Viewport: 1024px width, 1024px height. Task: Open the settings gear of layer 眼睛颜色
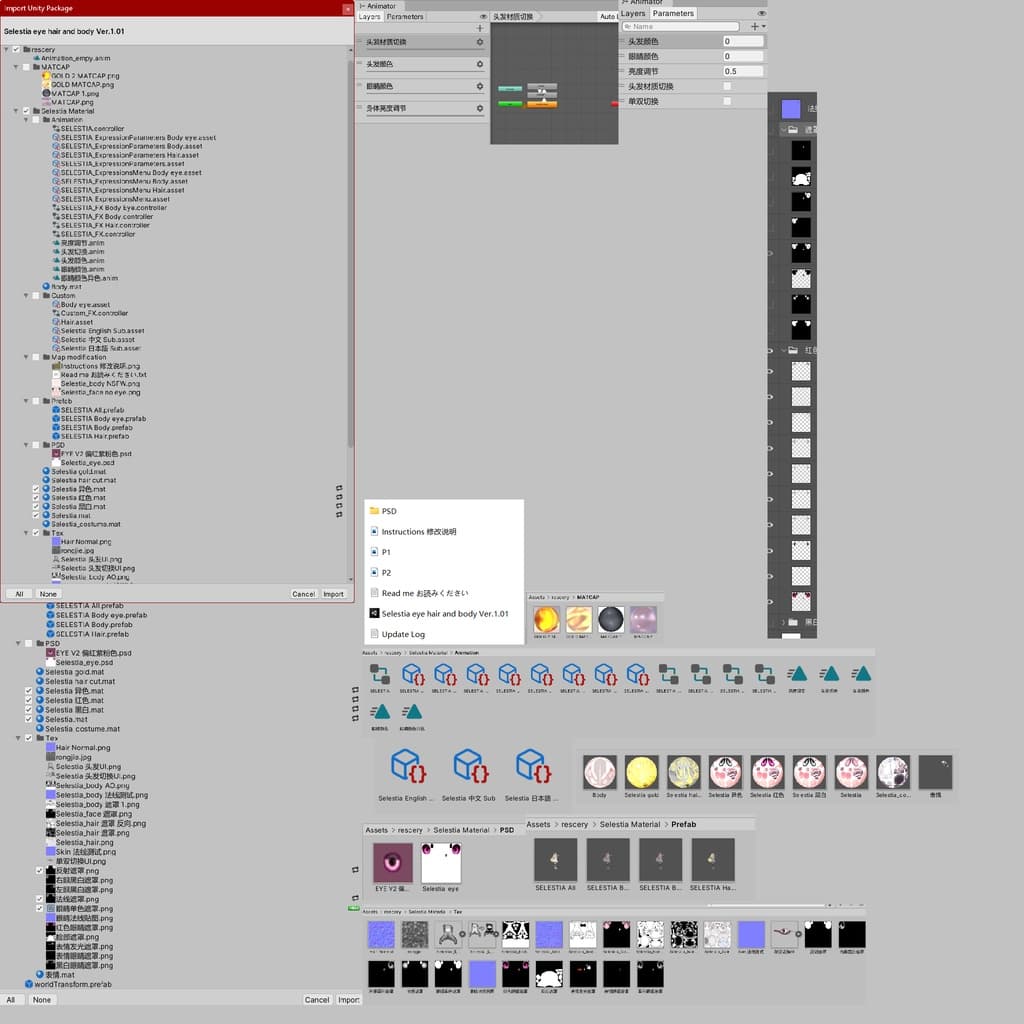[x=479, y=86]
